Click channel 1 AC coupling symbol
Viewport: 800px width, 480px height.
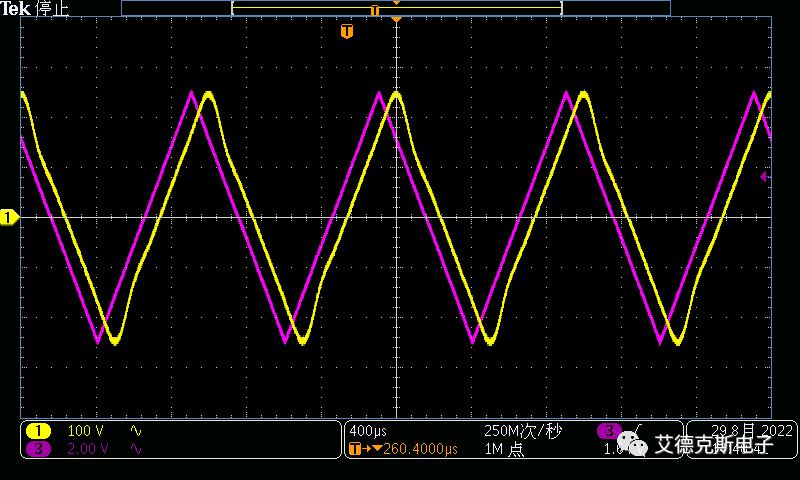click(x=136, y=431)
